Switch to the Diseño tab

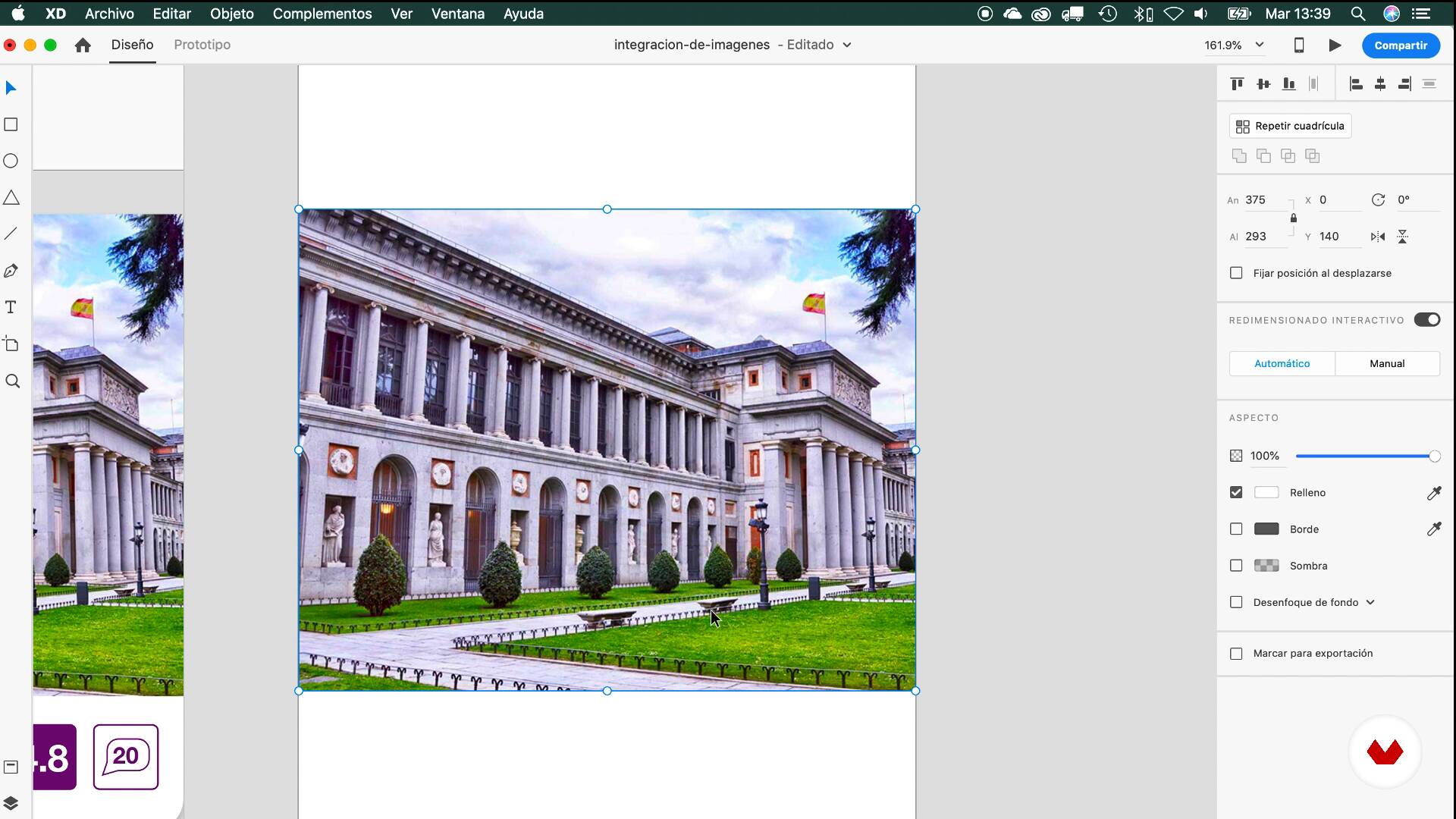click(132, 45)
